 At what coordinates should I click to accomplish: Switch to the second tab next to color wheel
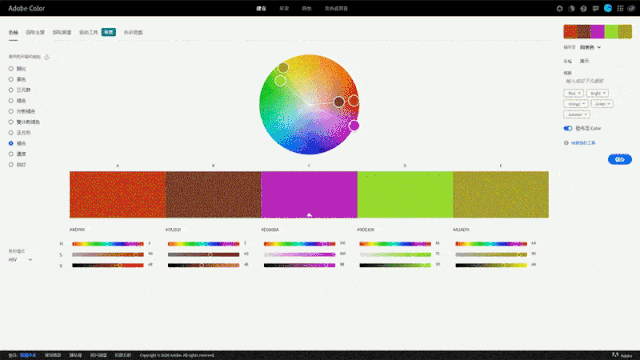coord(35,32)
